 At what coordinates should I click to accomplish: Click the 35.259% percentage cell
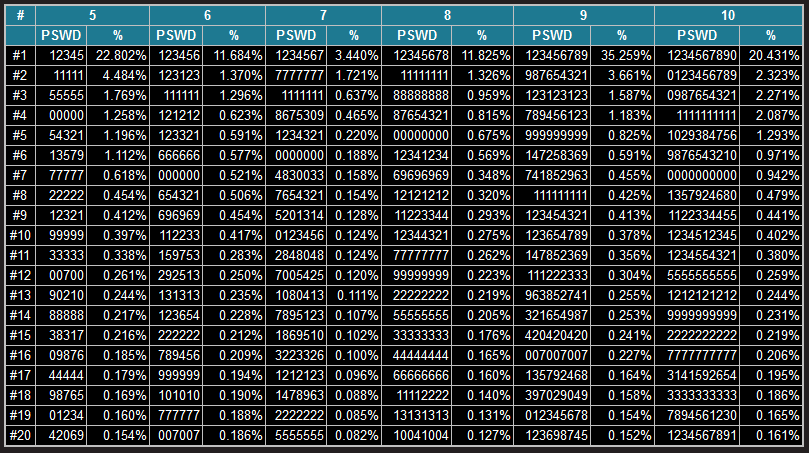pyautogui.click(x=623, y=55)
